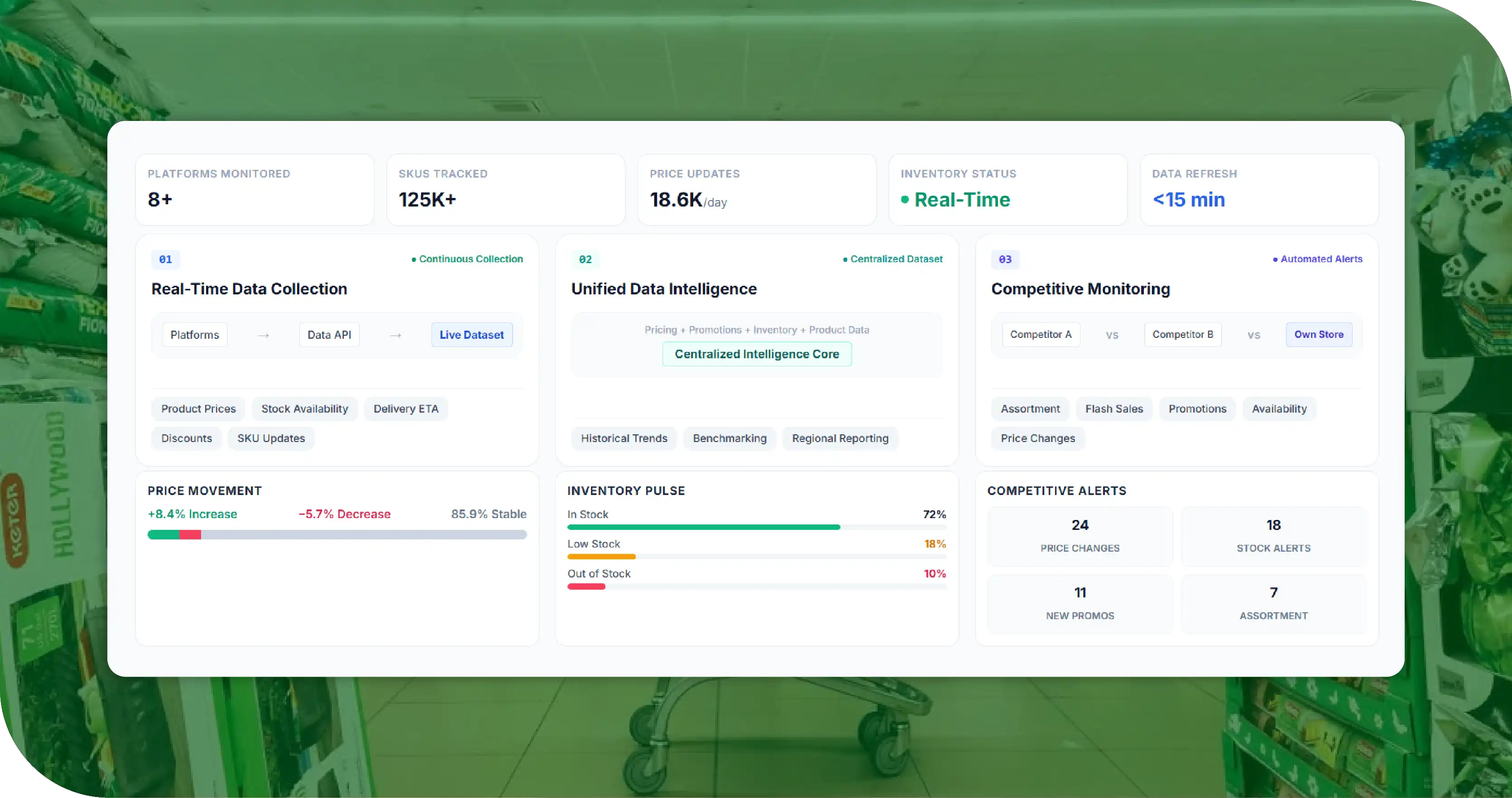Viewport: 1512px width, 798px height.
Task: Click the Out of Stock bar
Action: point(757,586)
